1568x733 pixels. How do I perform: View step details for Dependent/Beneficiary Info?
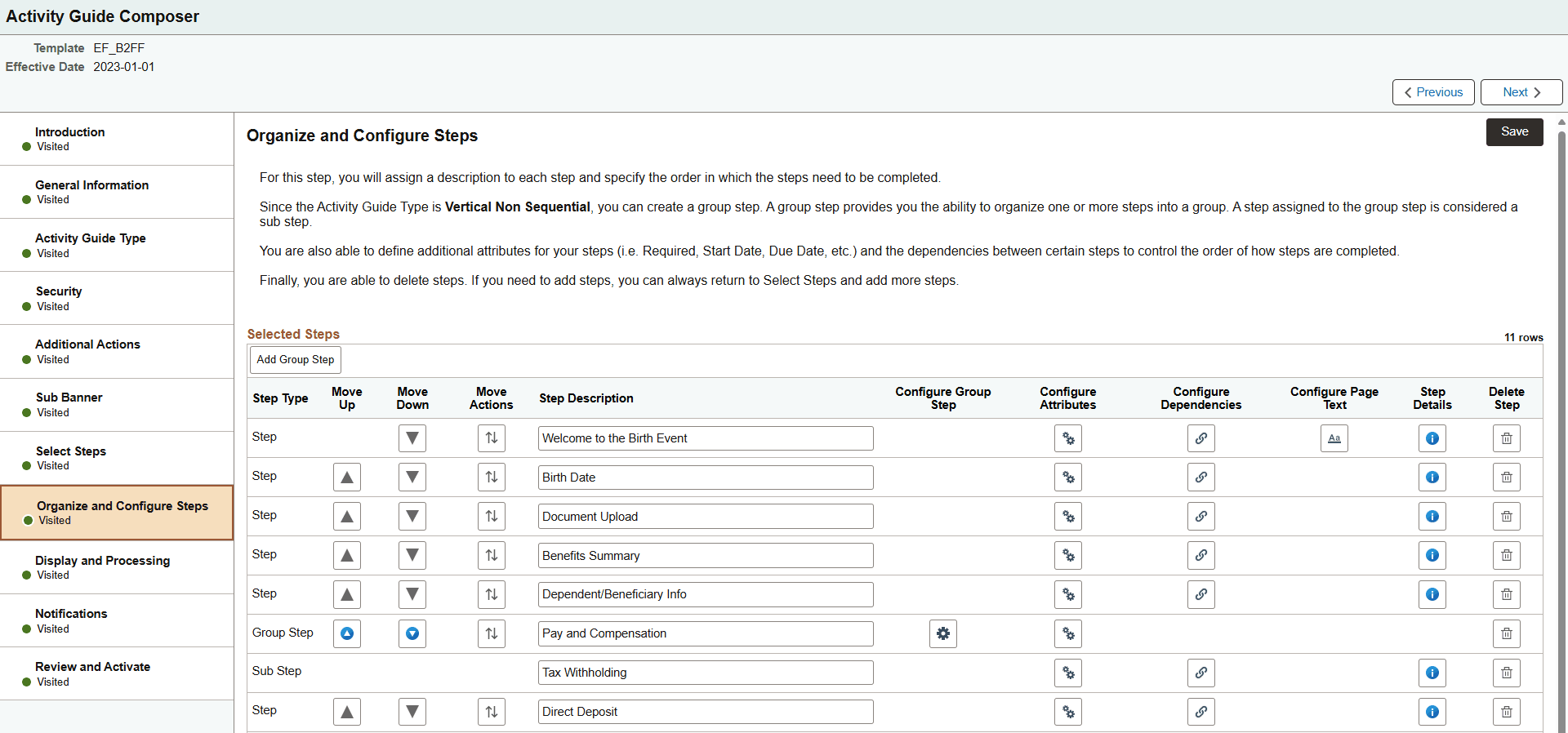coord(1432,595)
